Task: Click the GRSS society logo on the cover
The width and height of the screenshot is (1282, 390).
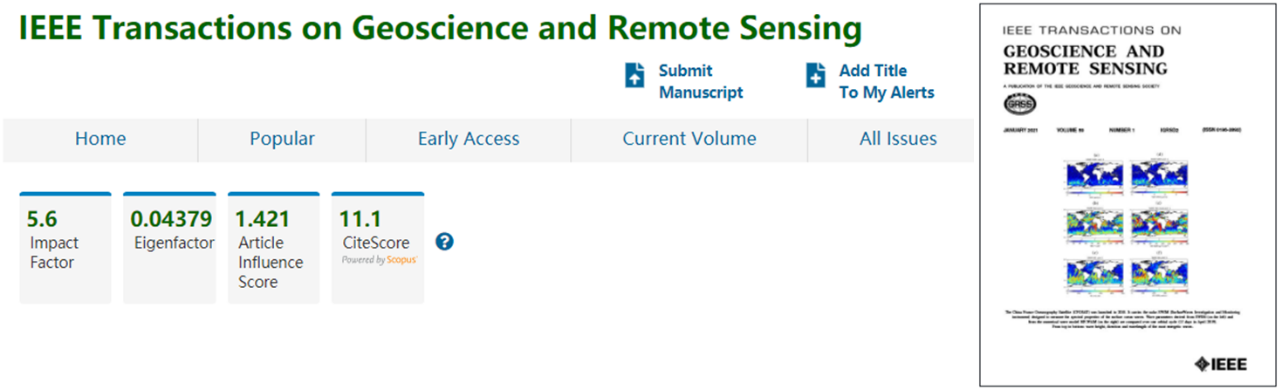Action: click(1019, 102)
